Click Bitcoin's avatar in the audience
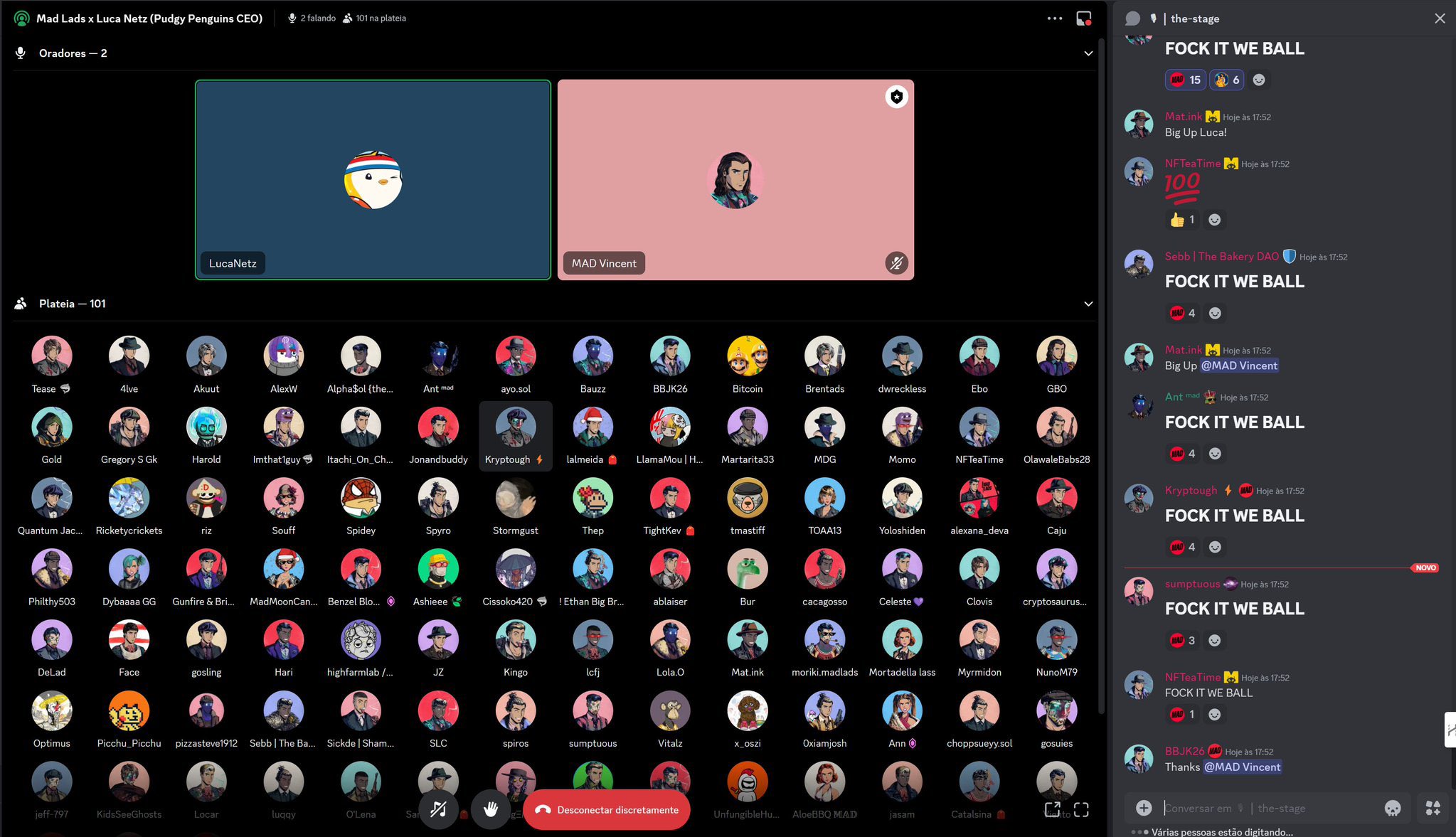Image resolution: width=1456 pixels, height=837 pixels. click(x=748, y=356)
